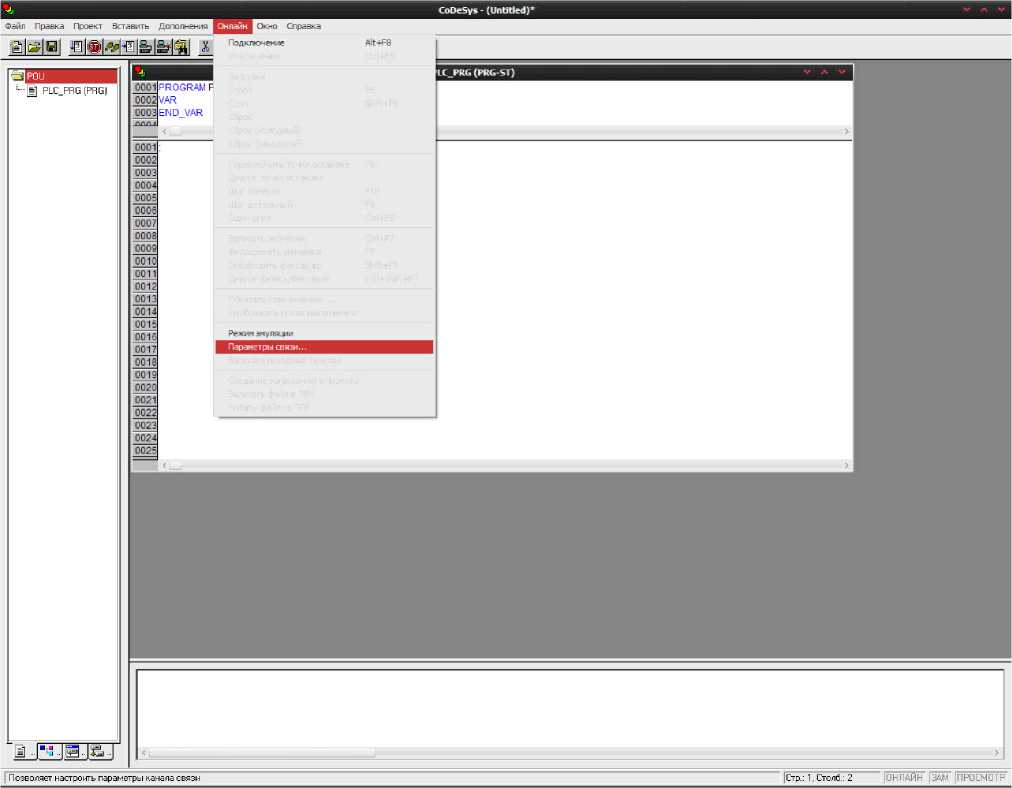1012x788 pixels.
Task: Click the END_VAR keyword line
Action: point(181,113)
